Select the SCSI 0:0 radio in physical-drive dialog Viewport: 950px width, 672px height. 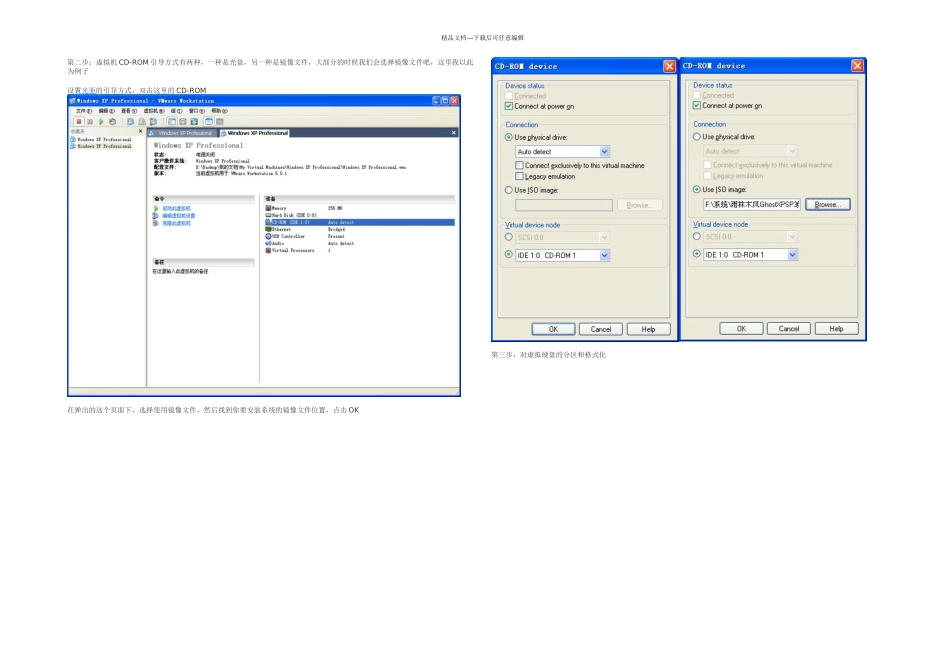(x=509, y=237)
